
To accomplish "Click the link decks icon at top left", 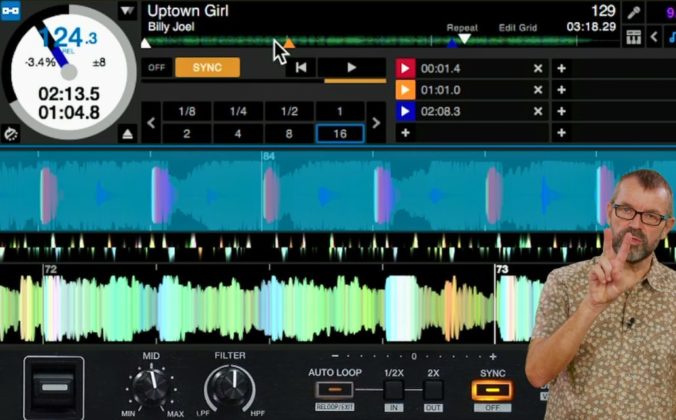I will (x=10, y=9).
